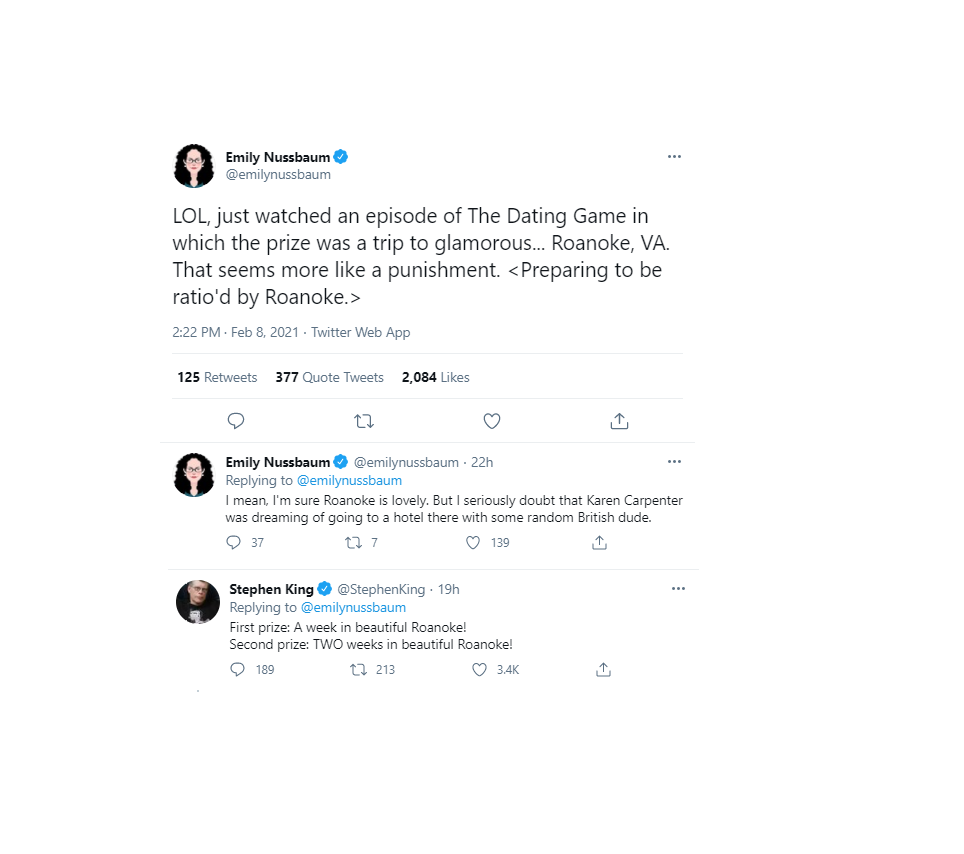This screenshot has width=964, height=854.
Task: Reply to the main Roanoke tweet
Action: [x=236, y=421]
